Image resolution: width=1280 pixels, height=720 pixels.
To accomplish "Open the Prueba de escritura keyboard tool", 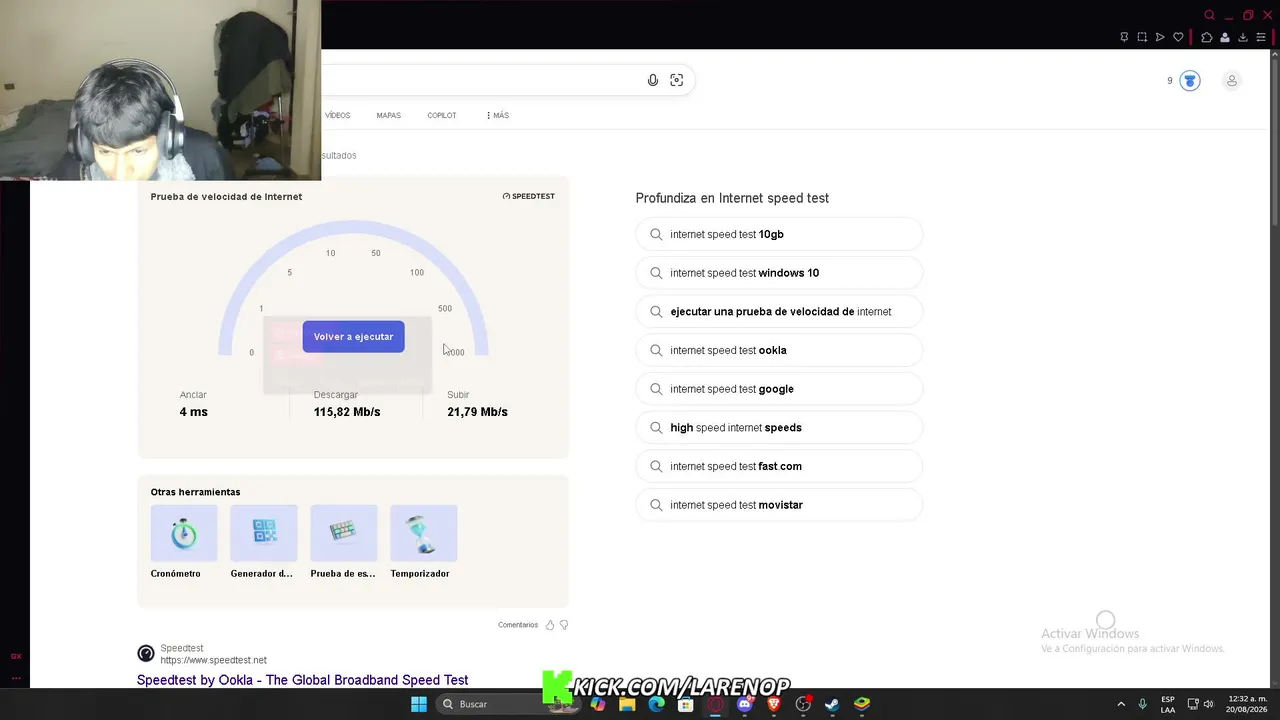I will click(x=344, y=533).
